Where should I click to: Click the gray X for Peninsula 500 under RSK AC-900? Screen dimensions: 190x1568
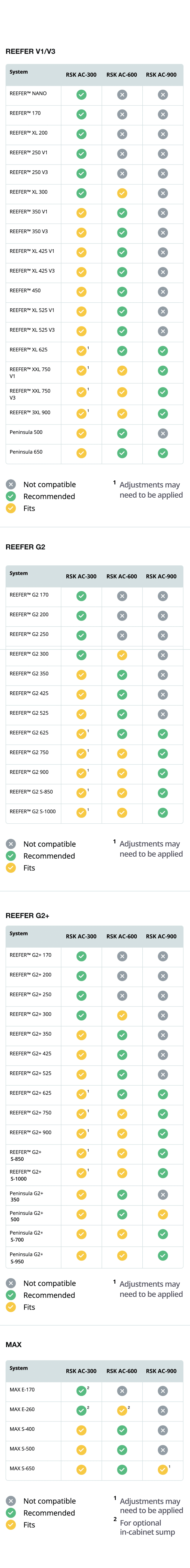click(163, 433)
